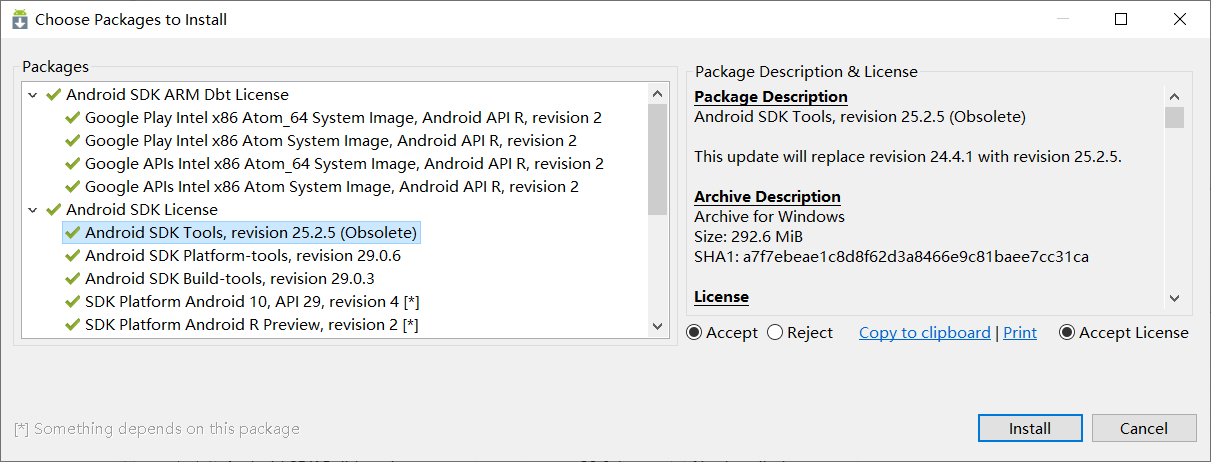Collapse the Android SDK ARM Dbt License group

[x=33, y=95]
